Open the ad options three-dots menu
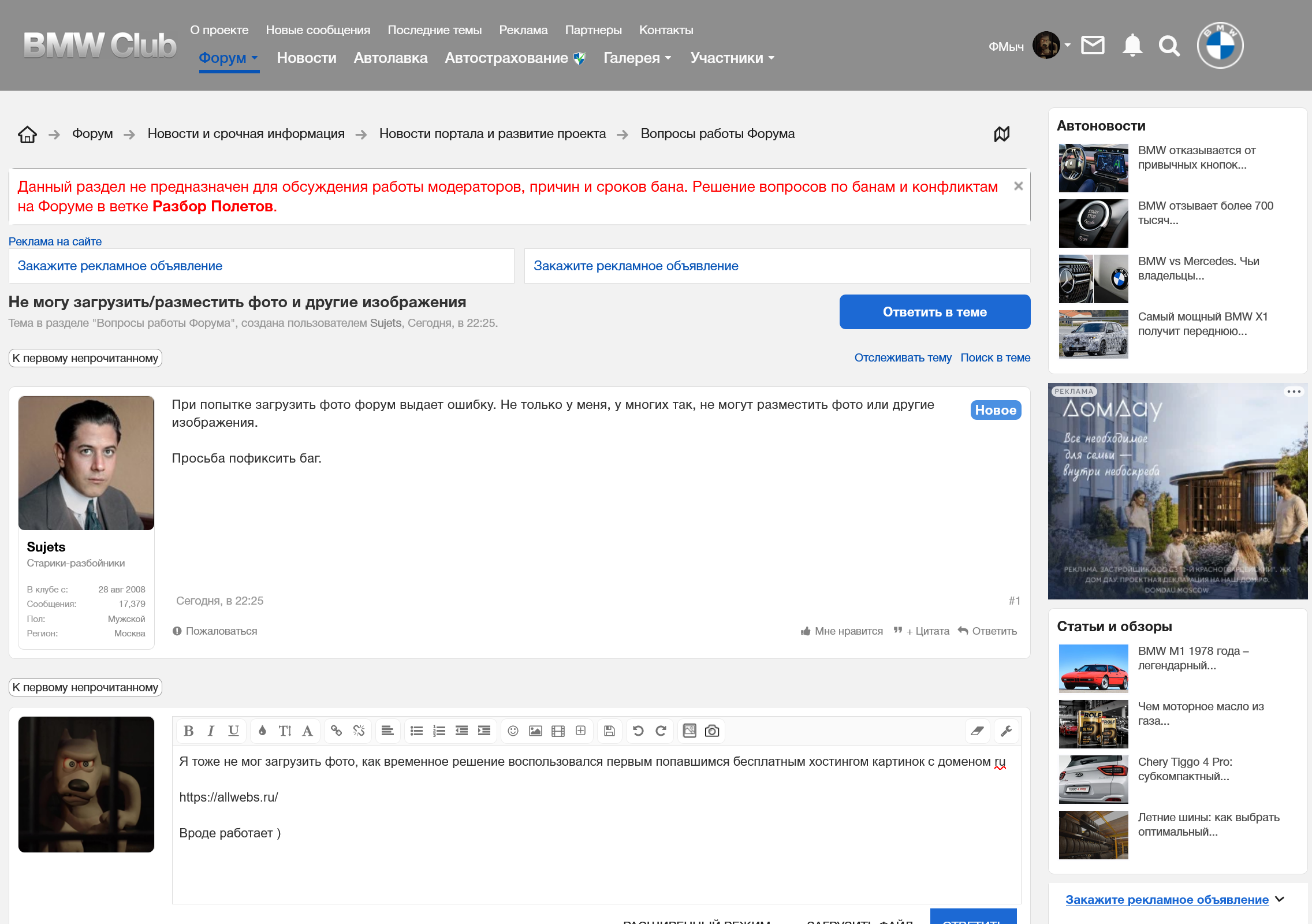This screenshot has width=1312, height=924. [1294, 392]
